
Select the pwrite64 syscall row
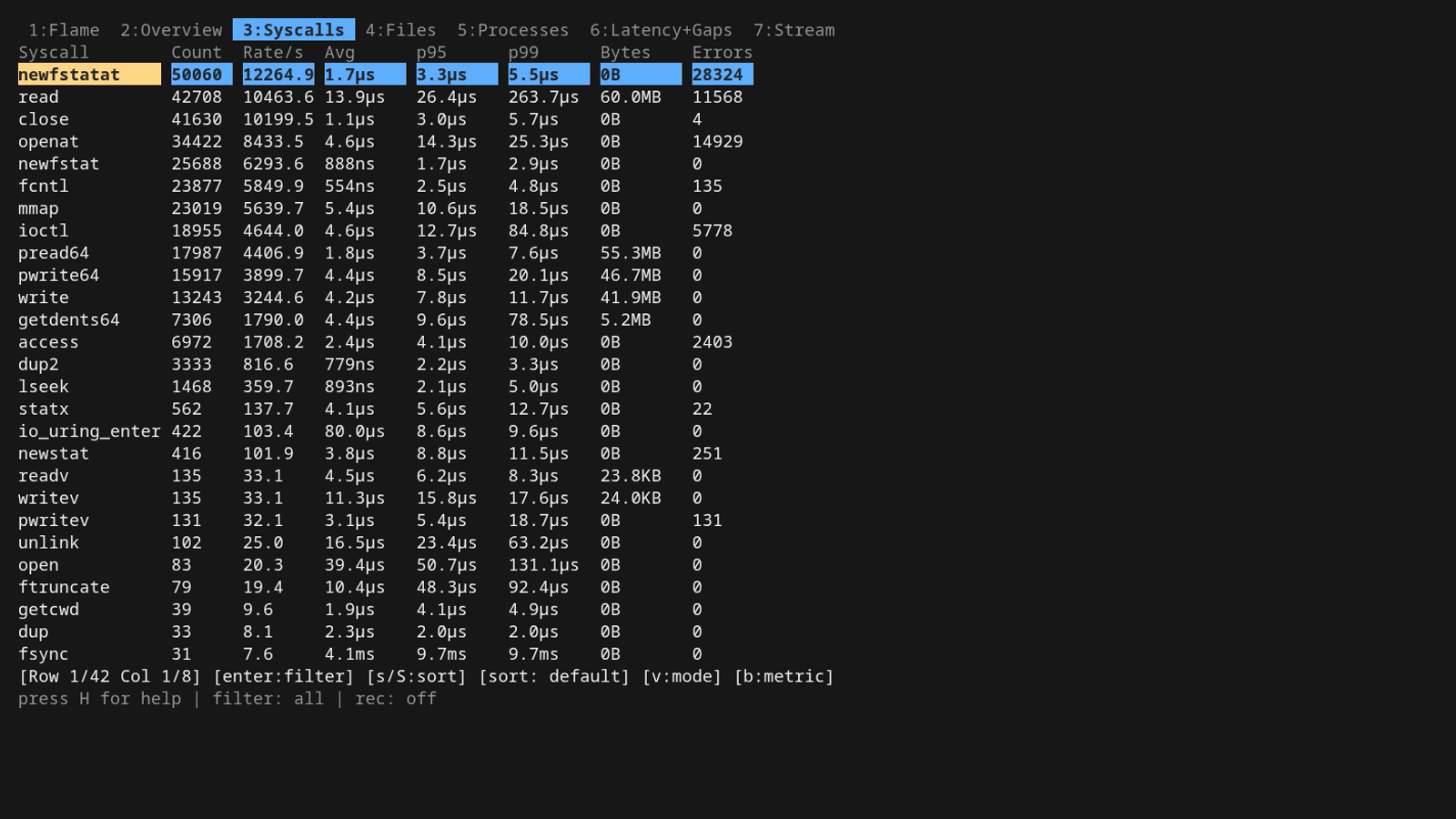tap(386, 276)
